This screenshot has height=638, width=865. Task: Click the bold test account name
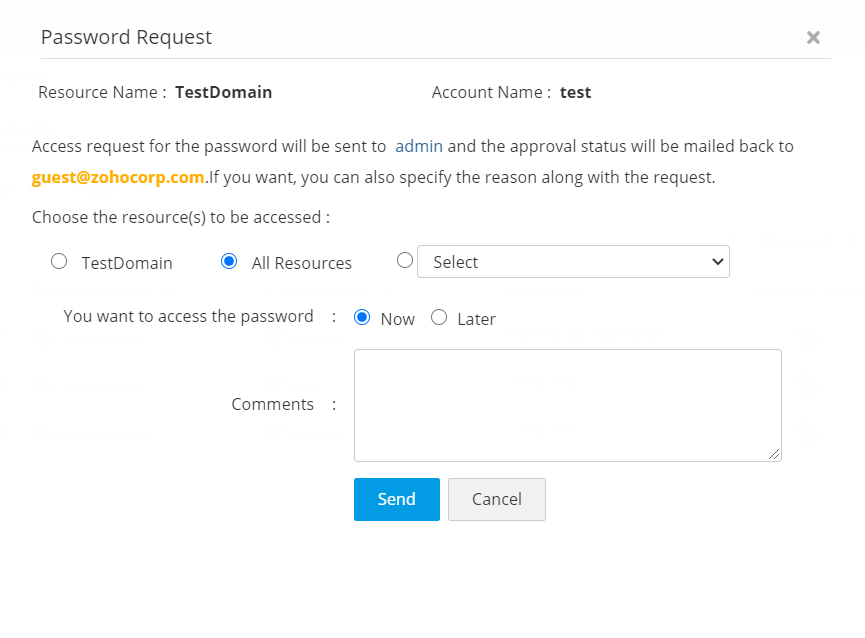(x=575, y=92)
